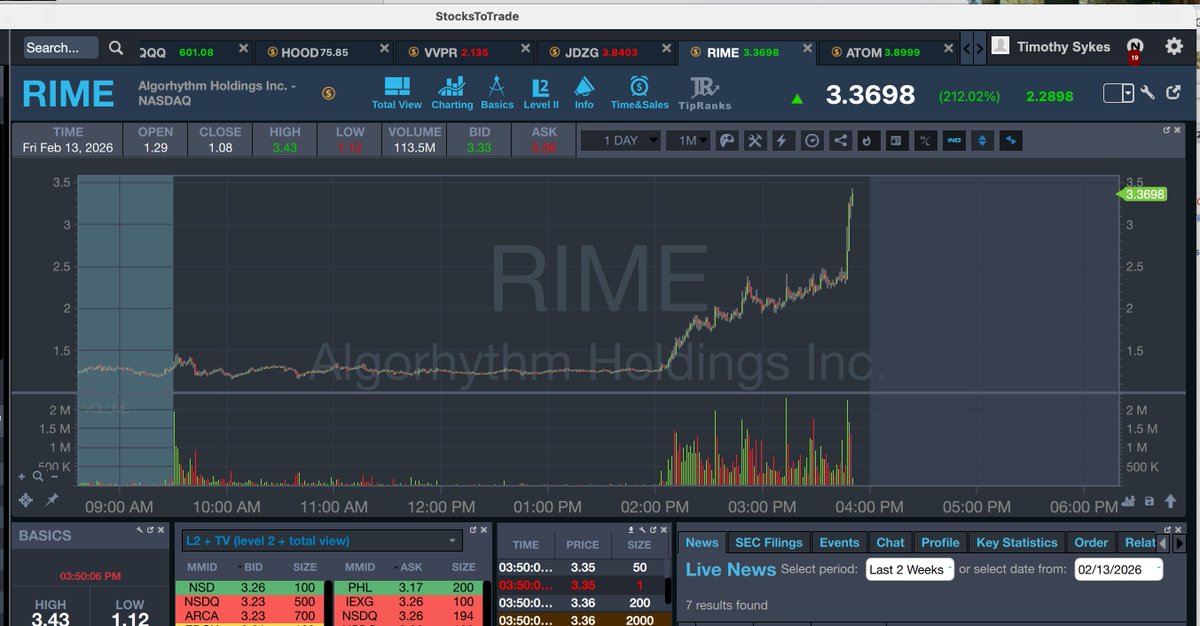
Task: Open the chart drawing tools icon
Action: 755,141
